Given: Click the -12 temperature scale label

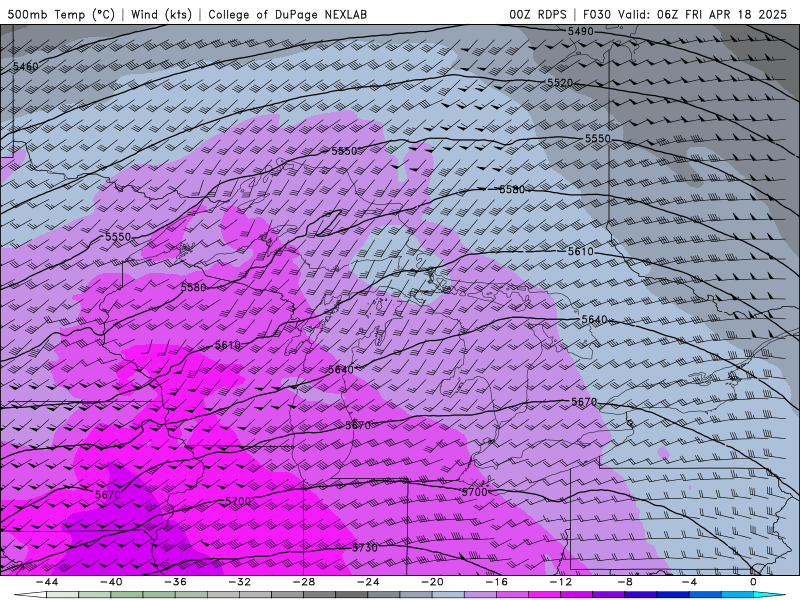Looking at the screenshot, I should pos(561,582).
